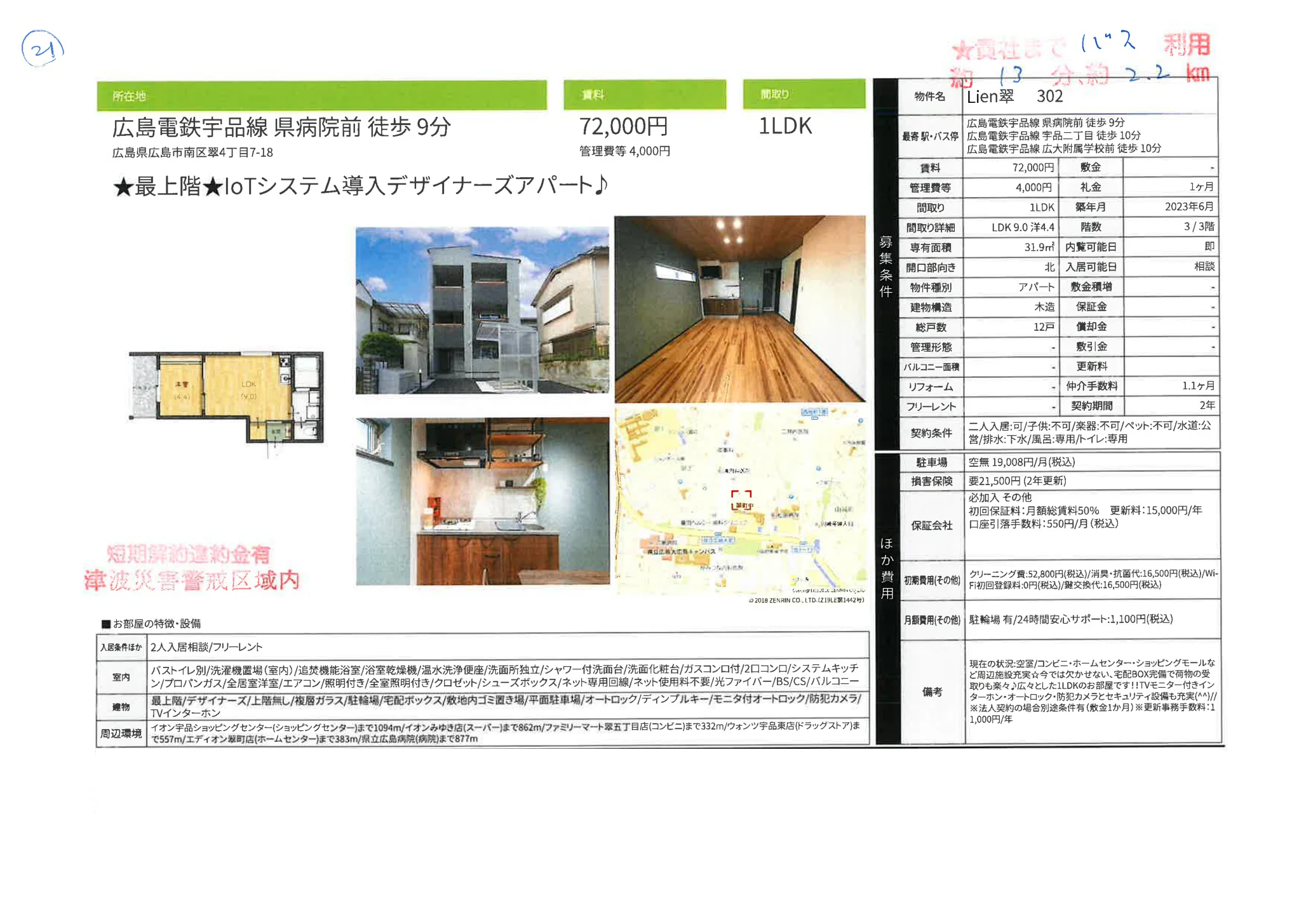This screenshot has height=924, width=1306.
Task: Click the red 短期解約違約金有 stamp
Action: click(x=187, y=552)
